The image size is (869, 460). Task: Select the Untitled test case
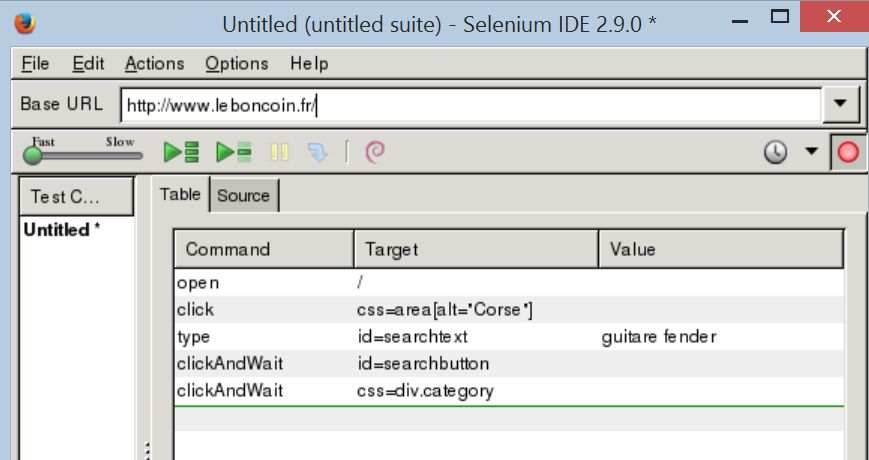point(62,230)
